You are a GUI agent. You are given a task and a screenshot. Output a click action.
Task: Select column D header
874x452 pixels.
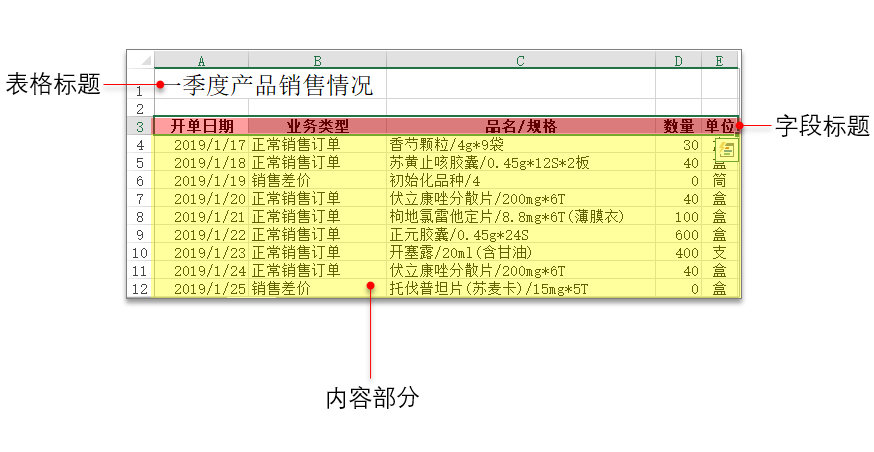click(678, 60)
